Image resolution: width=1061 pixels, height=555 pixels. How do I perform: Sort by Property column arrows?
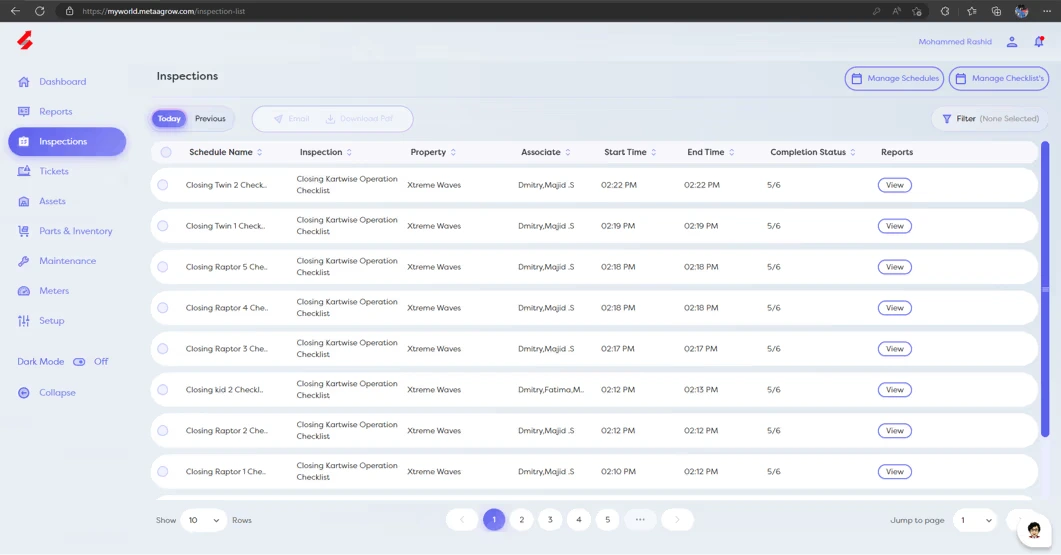point(453,152)
